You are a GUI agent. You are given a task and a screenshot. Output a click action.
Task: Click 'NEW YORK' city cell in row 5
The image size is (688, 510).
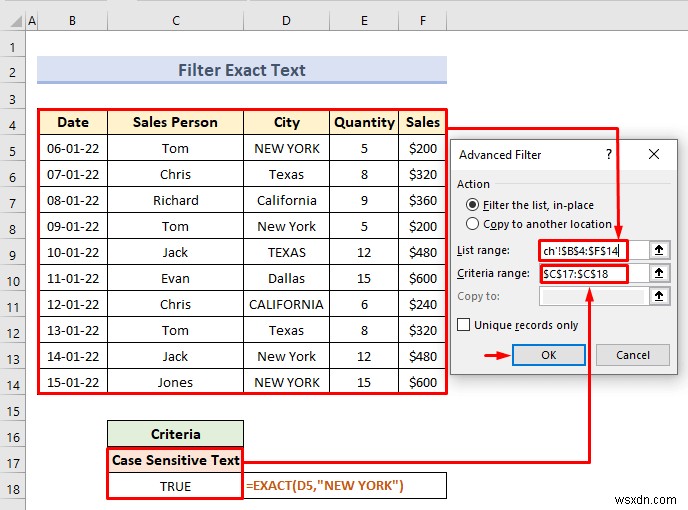pyautogui.click(x=286, y=148)
